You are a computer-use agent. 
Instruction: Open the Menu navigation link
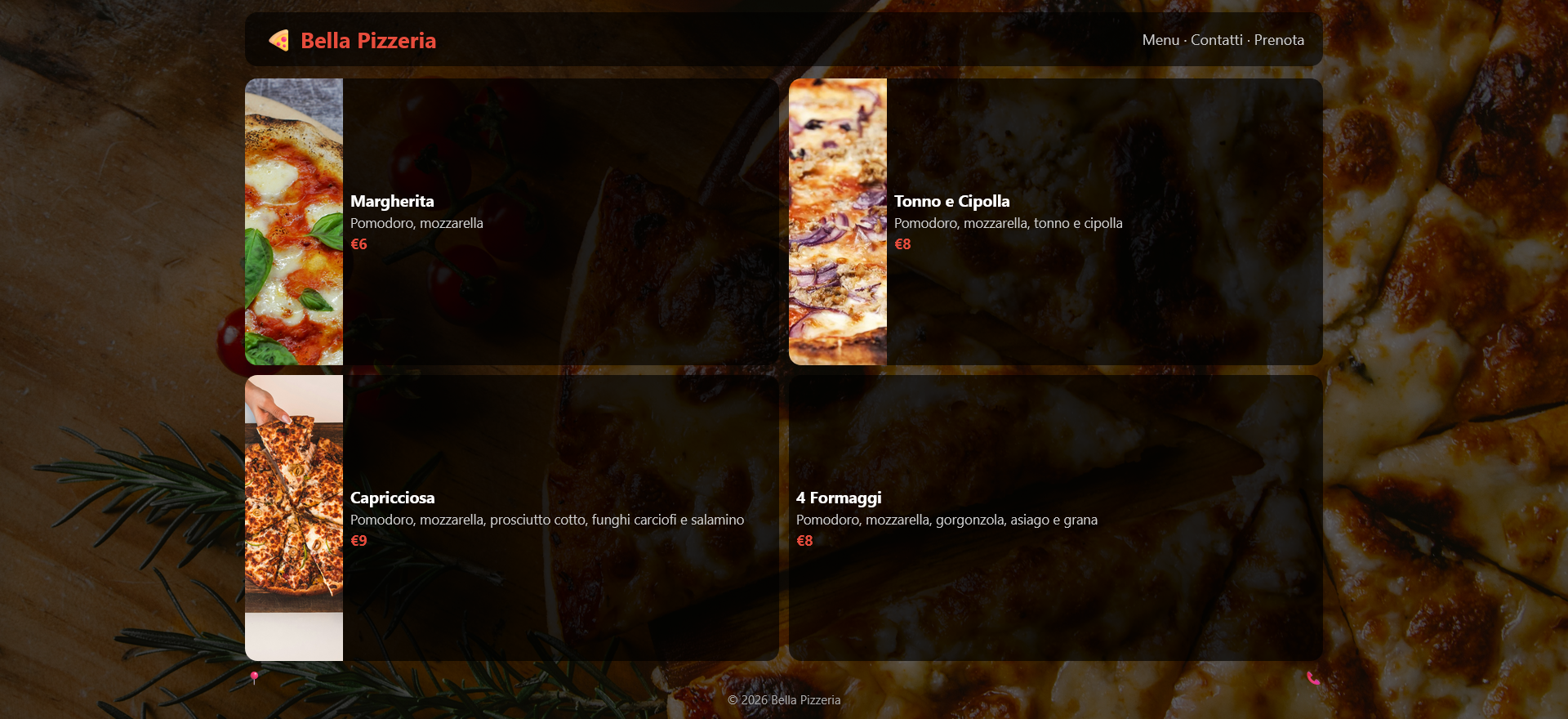pyautogui.click(x=1160, y=40)
